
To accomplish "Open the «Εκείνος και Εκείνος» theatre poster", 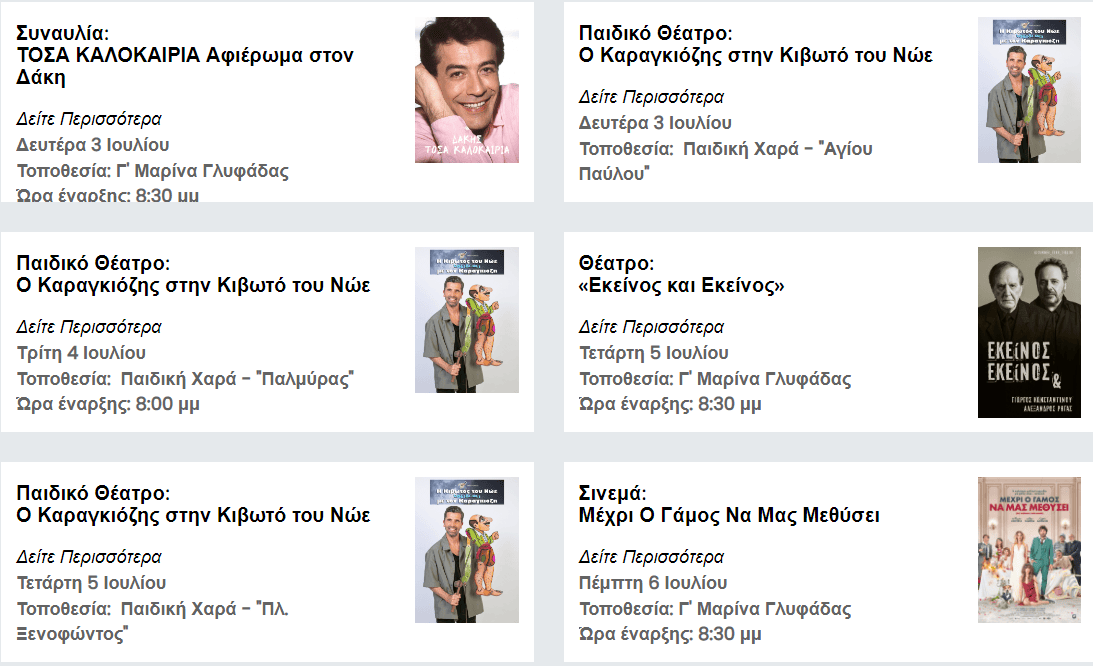I will coord(1029,332).
